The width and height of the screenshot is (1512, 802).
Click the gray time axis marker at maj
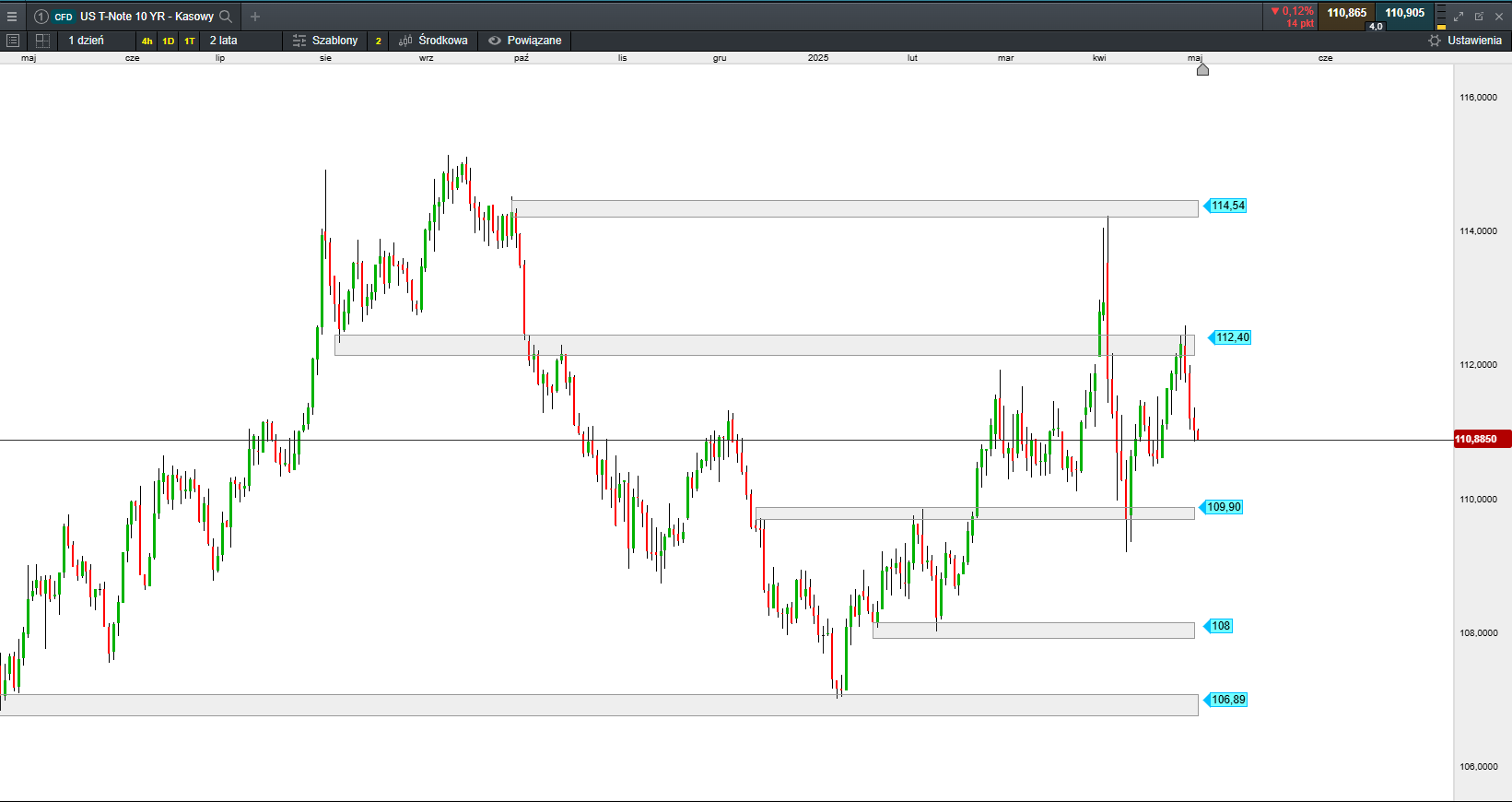click(1202, 69)
